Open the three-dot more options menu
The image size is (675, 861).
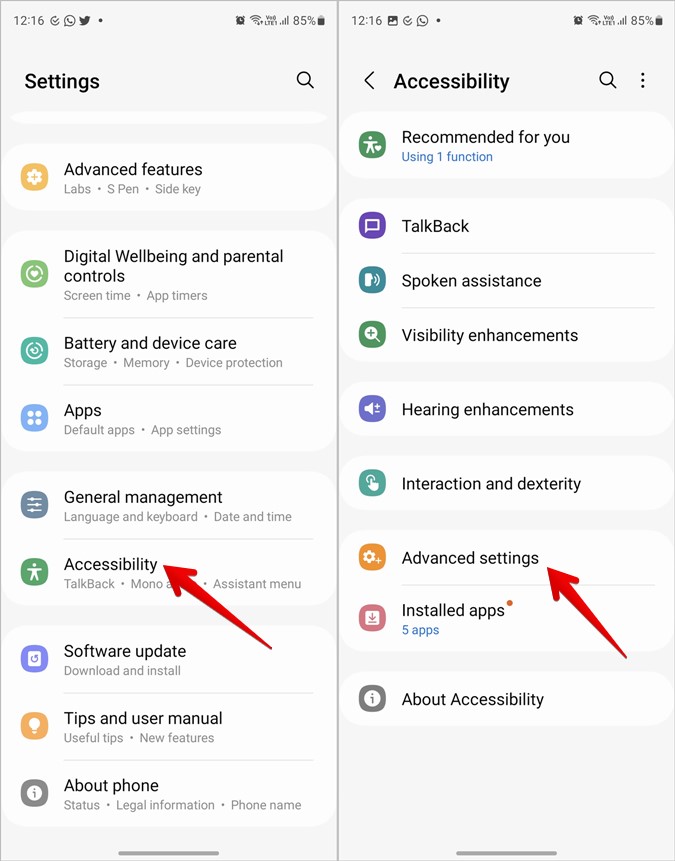tap(643, 80)
